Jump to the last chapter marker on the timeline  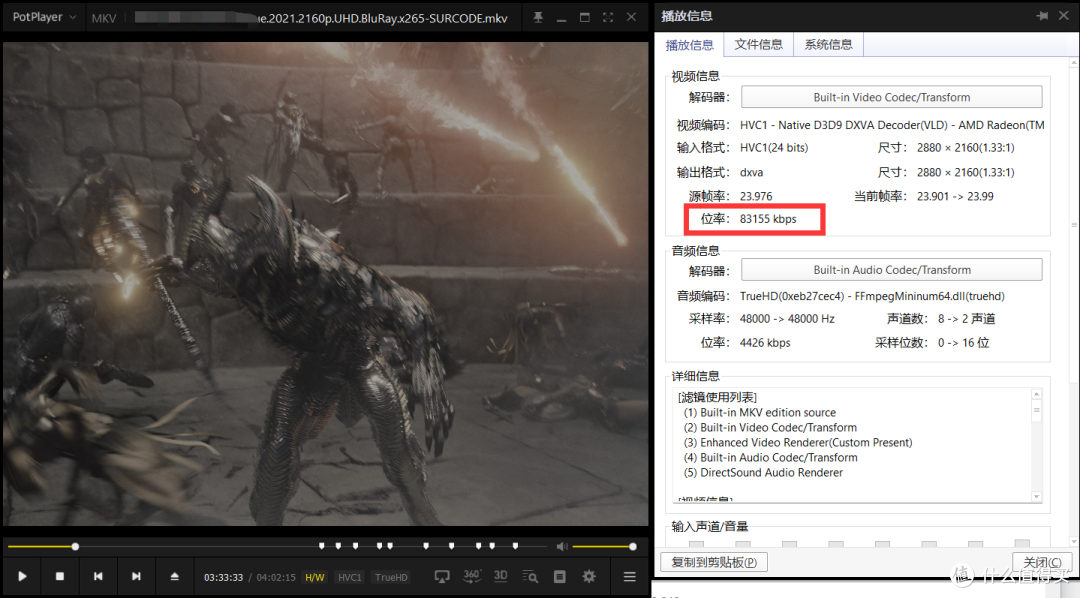click(515, 546)
